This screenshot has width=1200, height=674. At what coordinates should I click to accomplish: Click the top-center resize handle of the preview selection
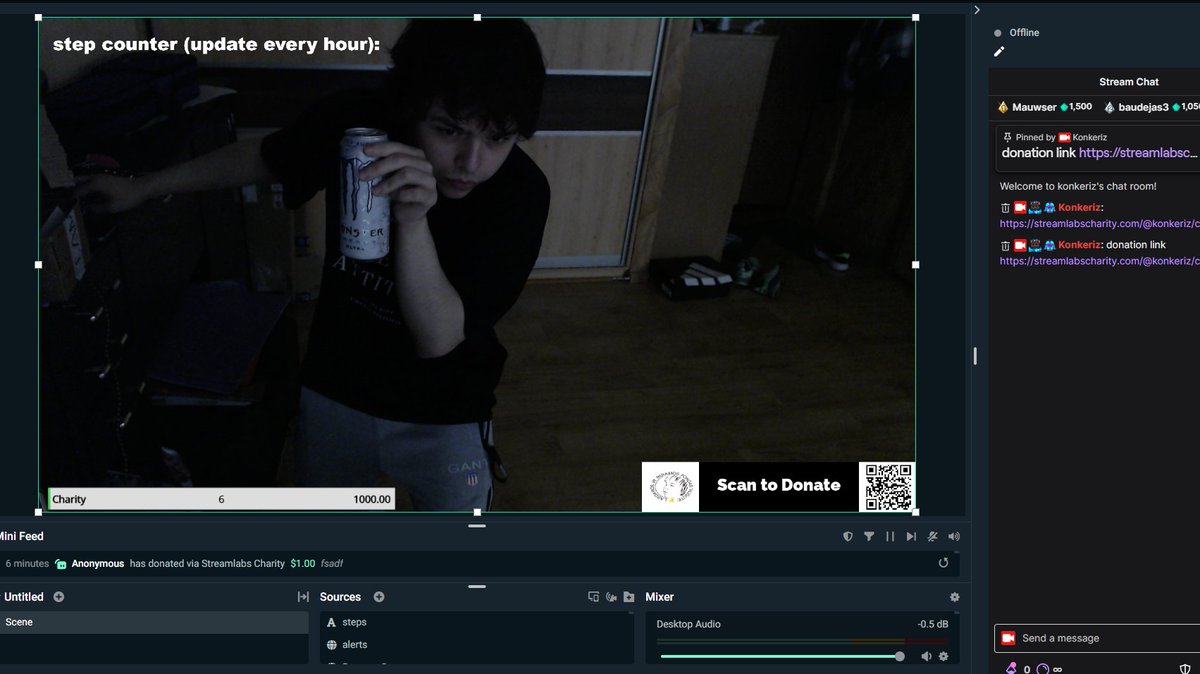click(x=477, y=17)
